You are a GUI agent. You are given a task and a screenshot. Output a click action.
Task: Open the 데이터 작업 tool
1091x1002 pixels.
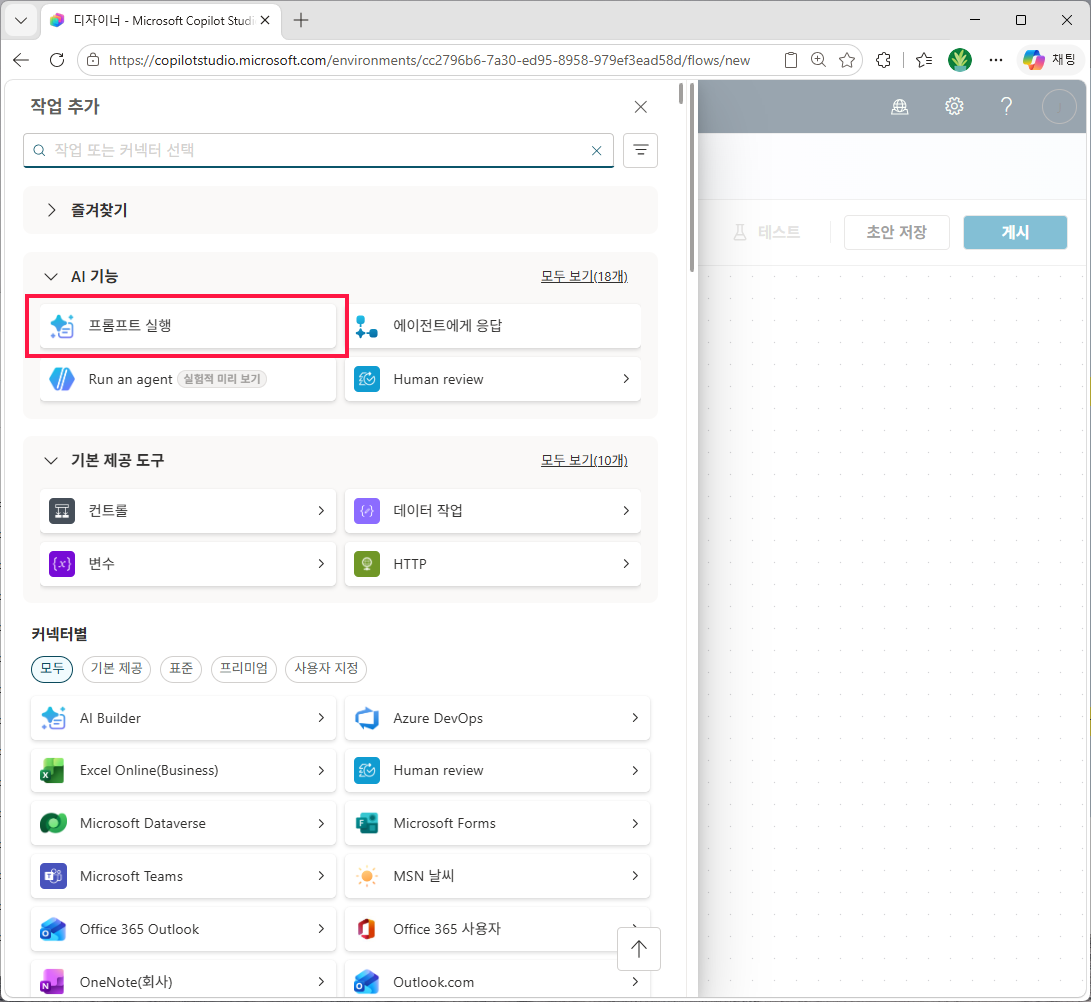[493, 511]
